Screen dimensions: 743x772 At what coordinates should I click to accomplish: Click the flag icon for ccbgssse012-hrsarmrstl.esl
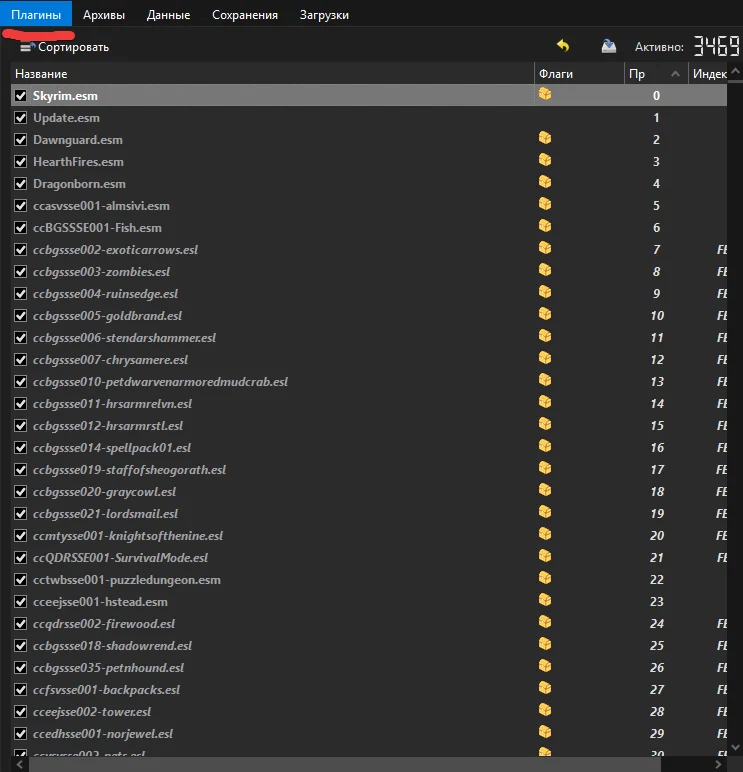(545, 423)
